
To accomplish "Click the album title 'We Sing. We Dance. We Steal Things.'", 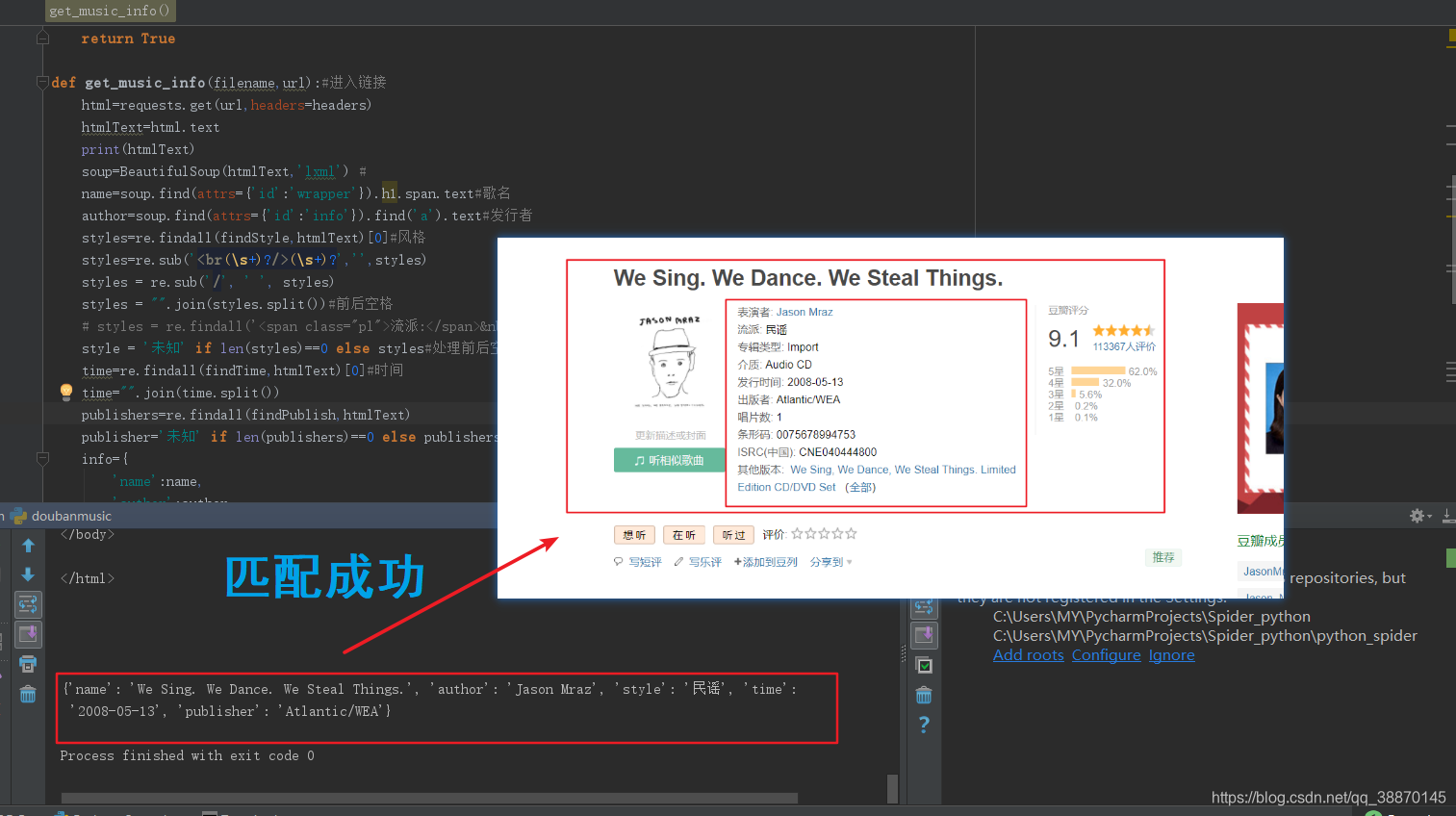I will [808, 278].
